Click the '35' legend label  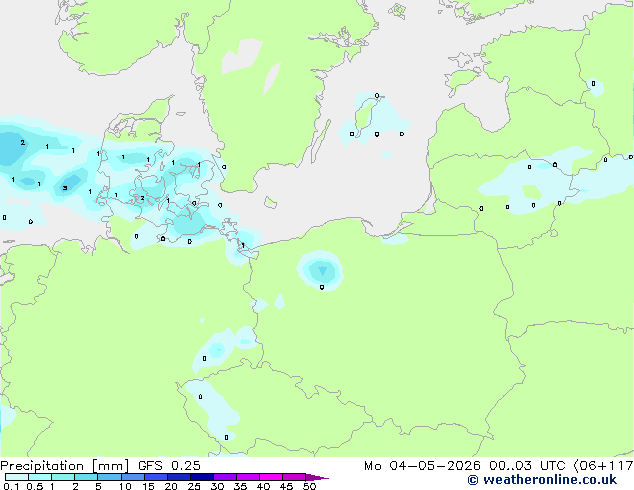coord(240,486)
